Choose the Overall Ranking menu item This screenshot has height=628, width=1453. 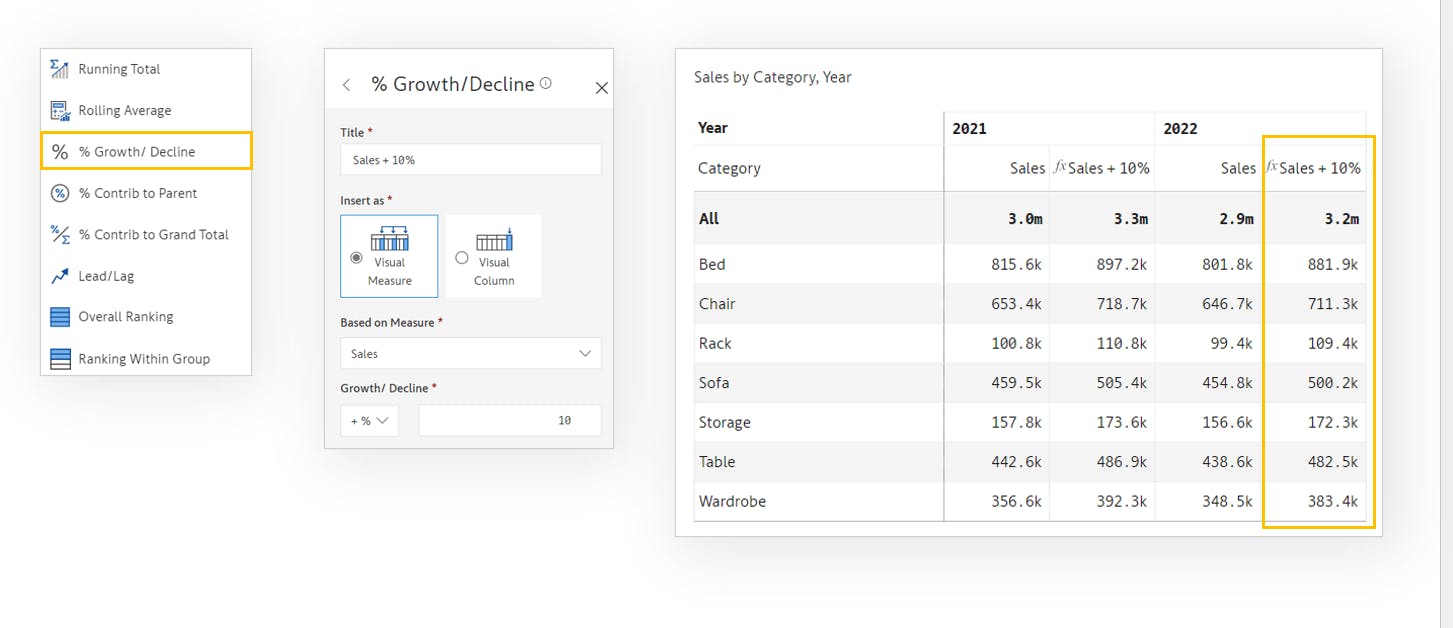(126, 317)
